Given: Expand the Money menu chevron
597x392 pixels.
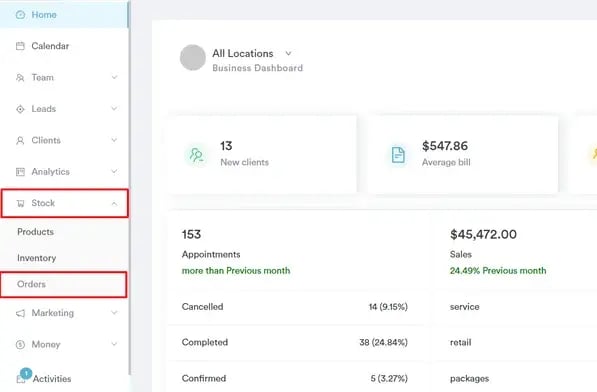Looking at the screenshot, I should (114, 344).
